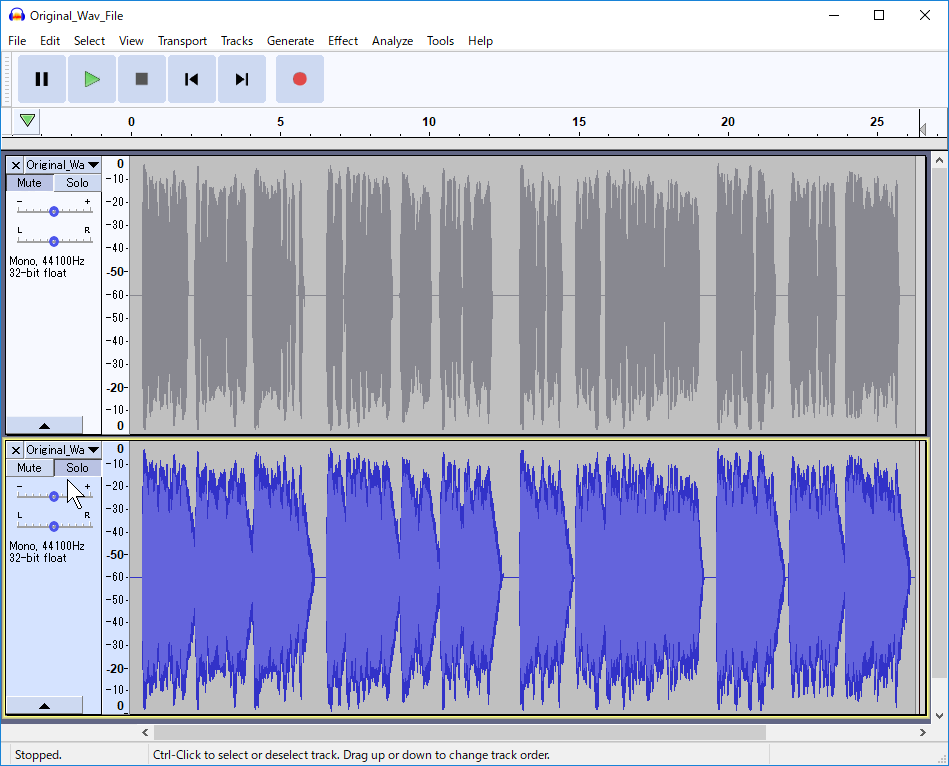Skip to end of the project
This screenshot has width=949, height=766.
(241, 79)
